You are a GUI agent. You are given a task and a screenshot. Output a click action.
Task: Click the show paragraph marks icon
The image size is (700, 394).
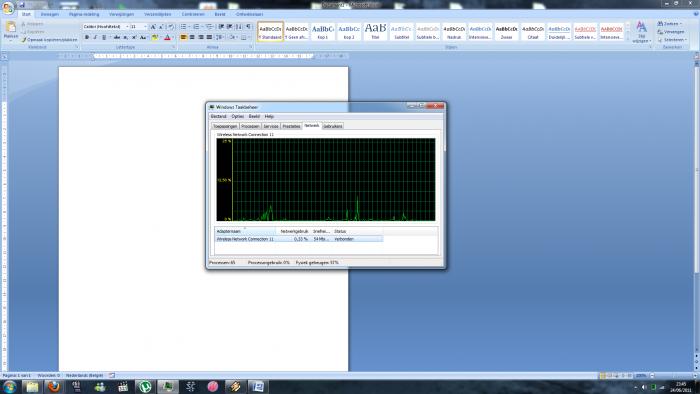tap(249, 27)
